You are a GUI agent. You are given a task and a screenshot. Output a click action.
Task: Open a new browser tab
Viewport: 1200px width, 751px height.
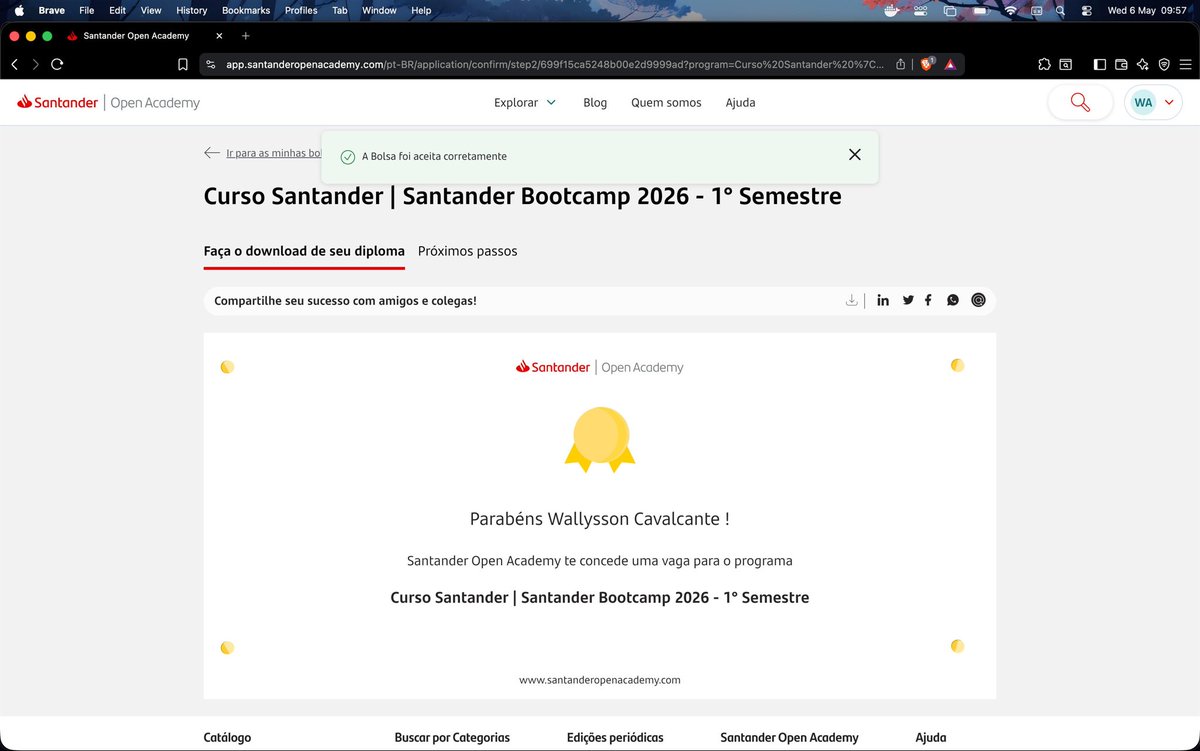click(246, 36)
